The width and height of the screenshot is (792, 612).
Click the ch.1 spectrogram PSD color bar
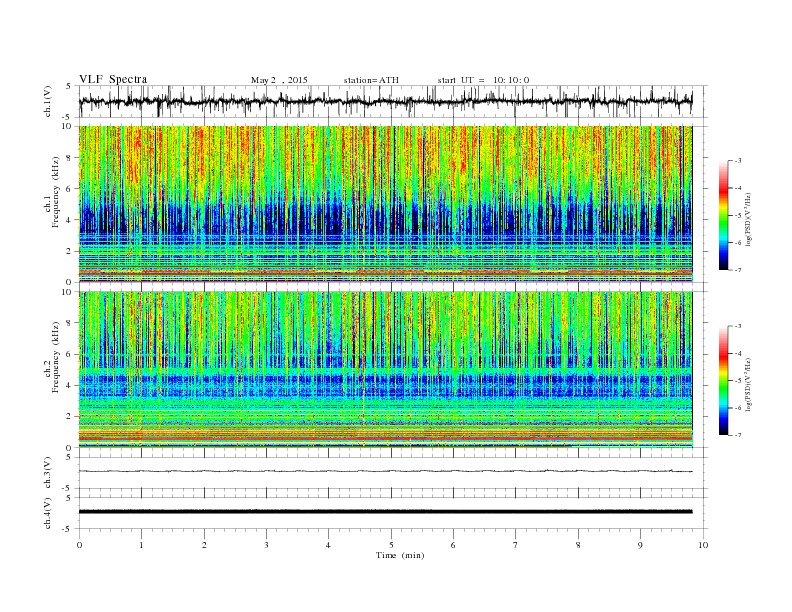pos(723,215)
